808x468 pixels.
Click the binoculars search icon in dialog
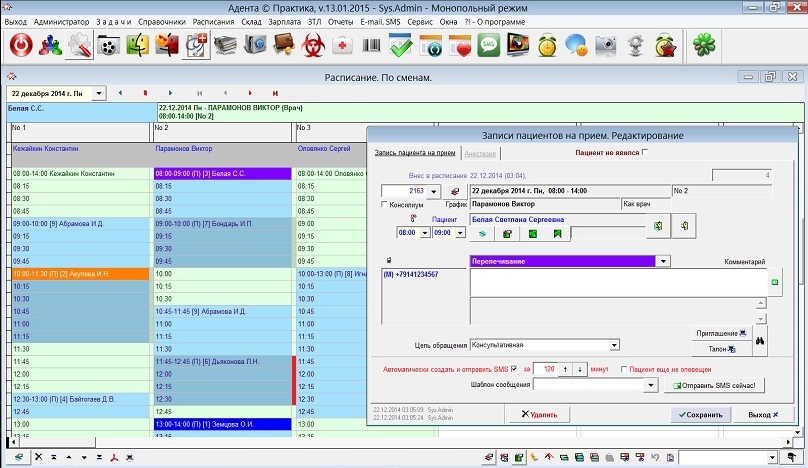click(x=759, y=340)
